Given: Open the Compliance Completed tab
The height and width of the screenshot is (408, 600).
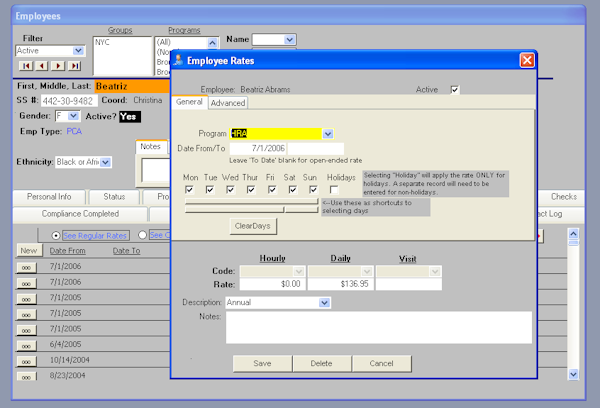Looking at the screenshot, I should (x=80, y=214).
